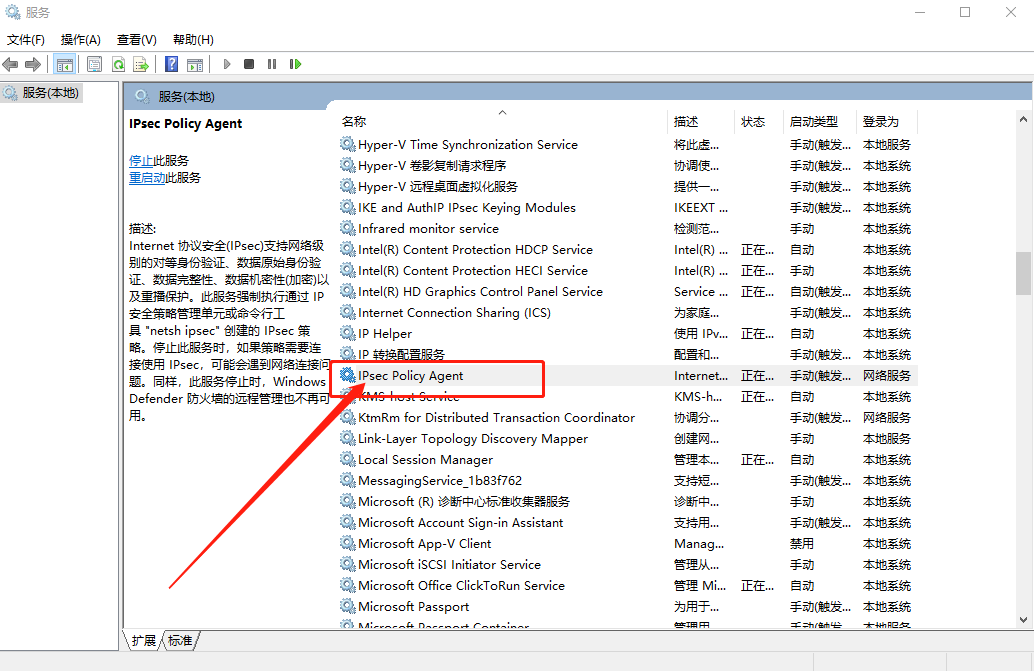Click the Show/Hide Console Tree toolbar icon

pyautogui.click(x=64, y=64)
